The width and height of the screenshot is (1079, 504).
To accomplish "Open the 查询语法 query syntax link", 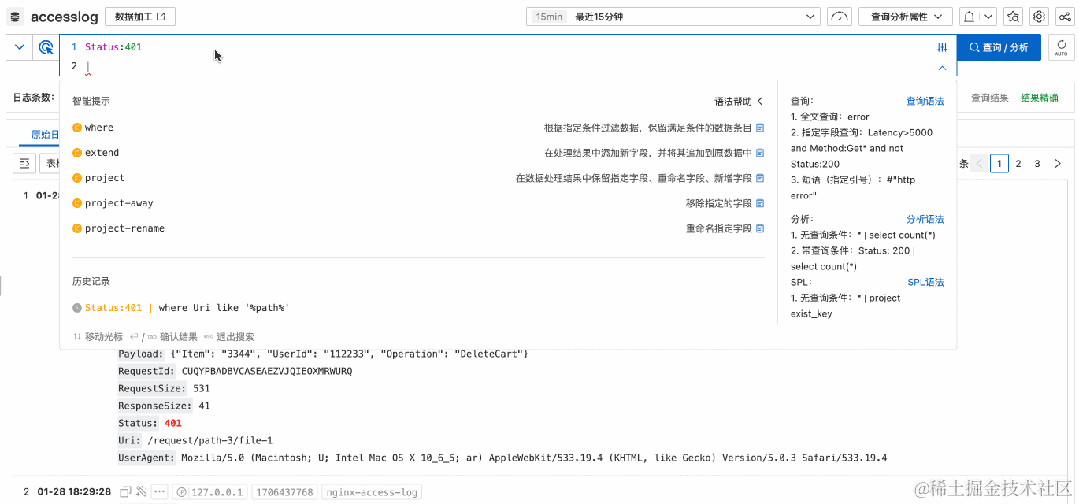I will click(x=925, y=101).
